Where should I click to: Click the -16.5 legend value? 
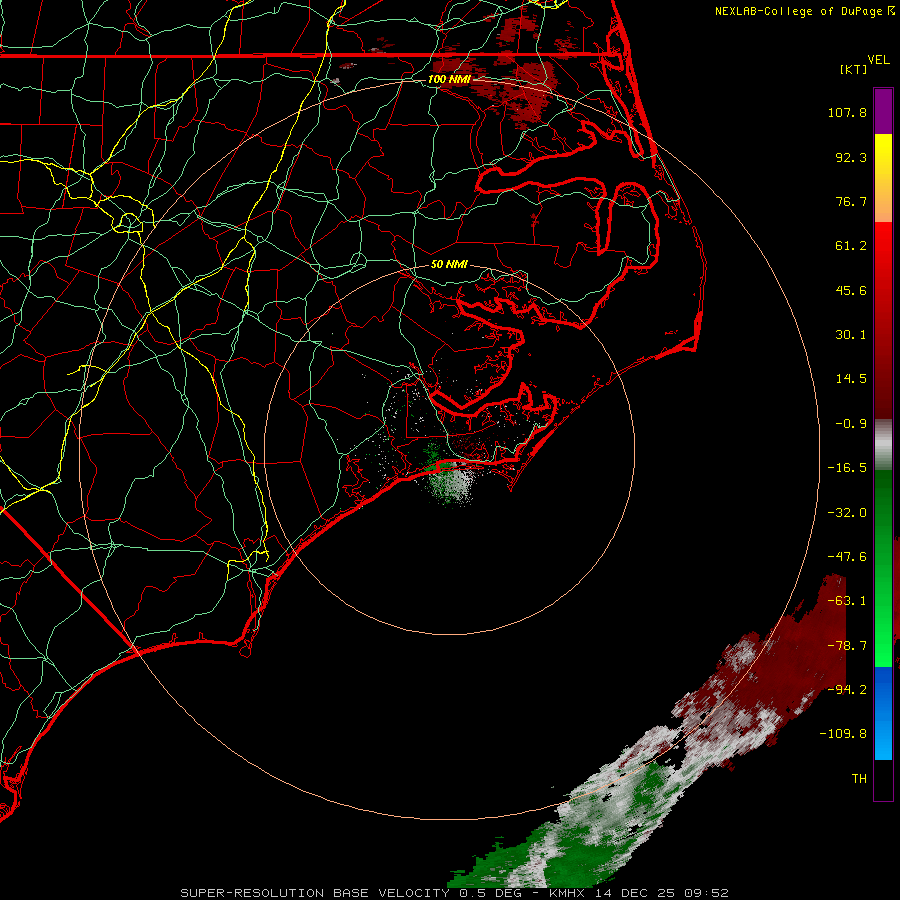point(847,468)
